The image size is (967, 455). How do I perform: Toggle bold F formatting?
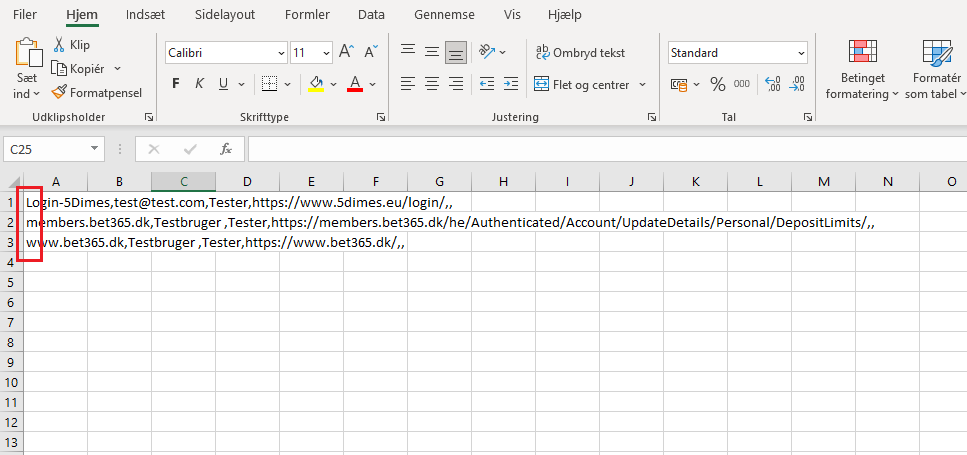176,84
